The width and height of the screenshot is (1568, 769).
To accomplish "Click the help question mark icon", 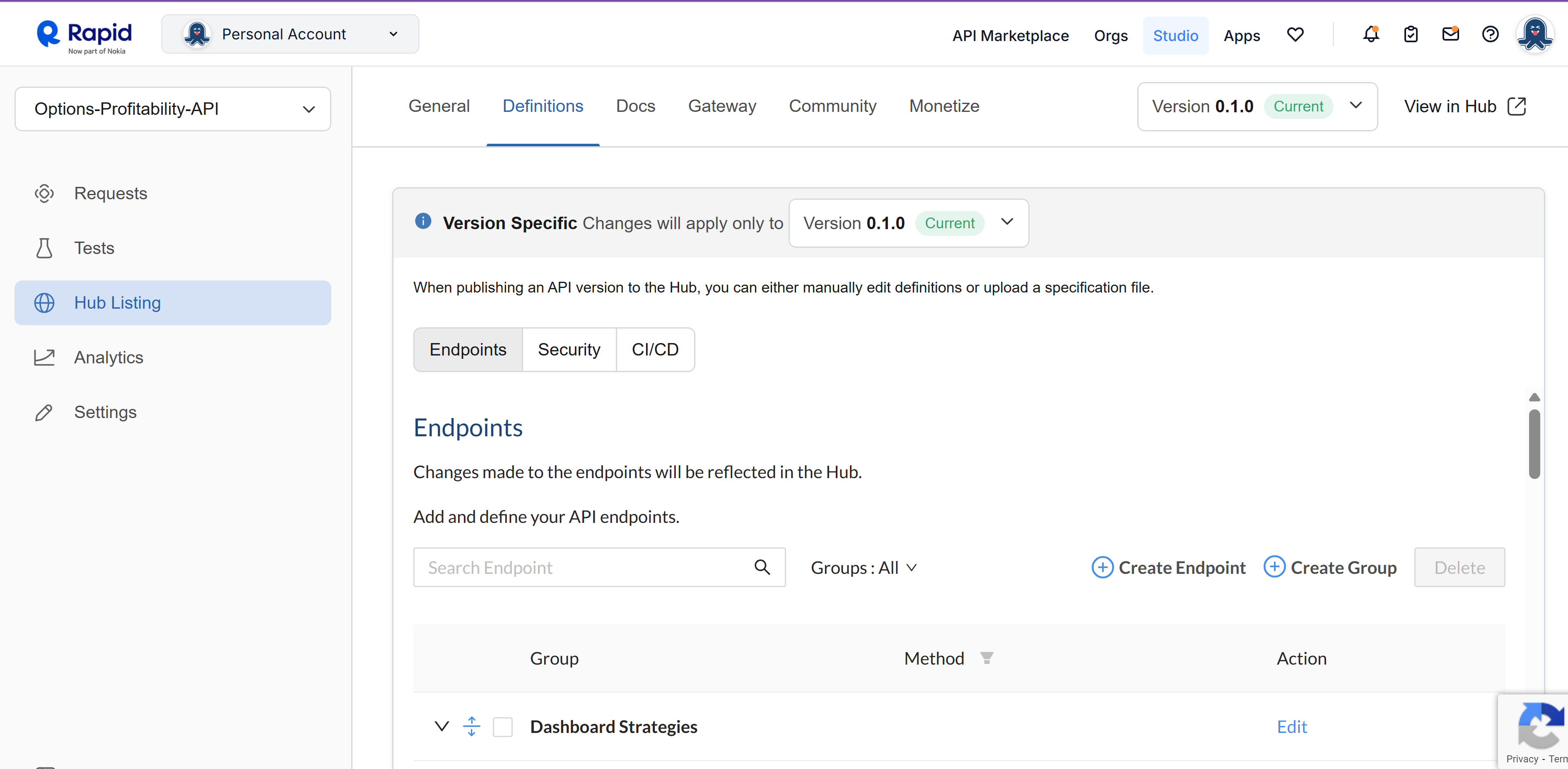I will tap(1490, 35).
